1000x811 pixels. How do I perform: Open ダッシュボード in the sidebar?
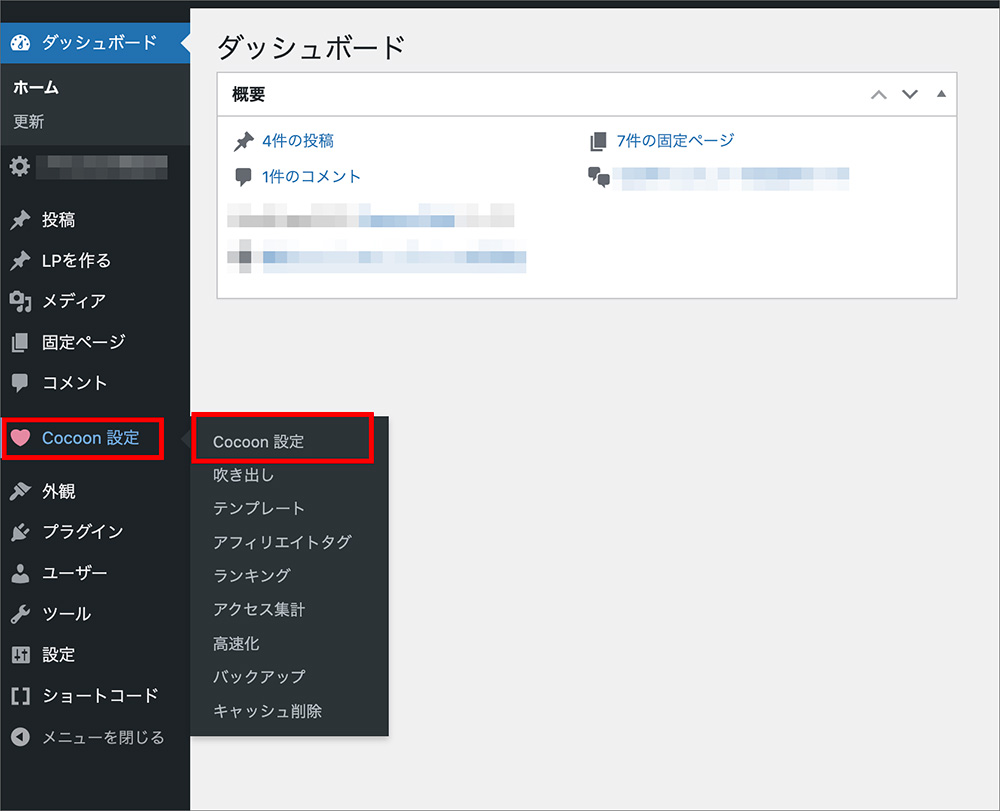95,43
